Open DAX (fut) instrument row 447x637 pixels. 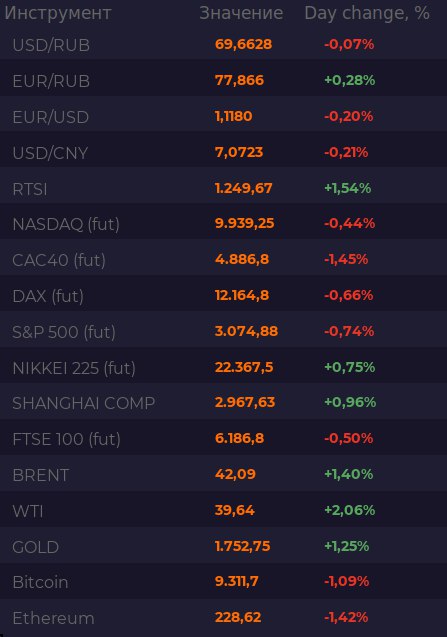click(224, 295)
